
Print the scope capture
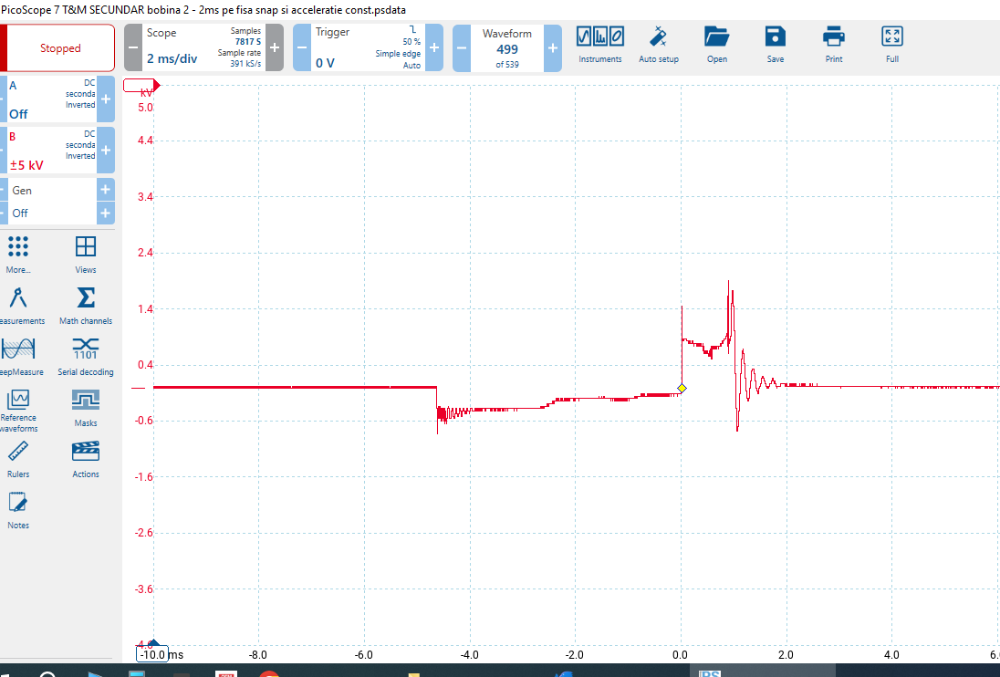pyautogui.click(x=833, y=44)
